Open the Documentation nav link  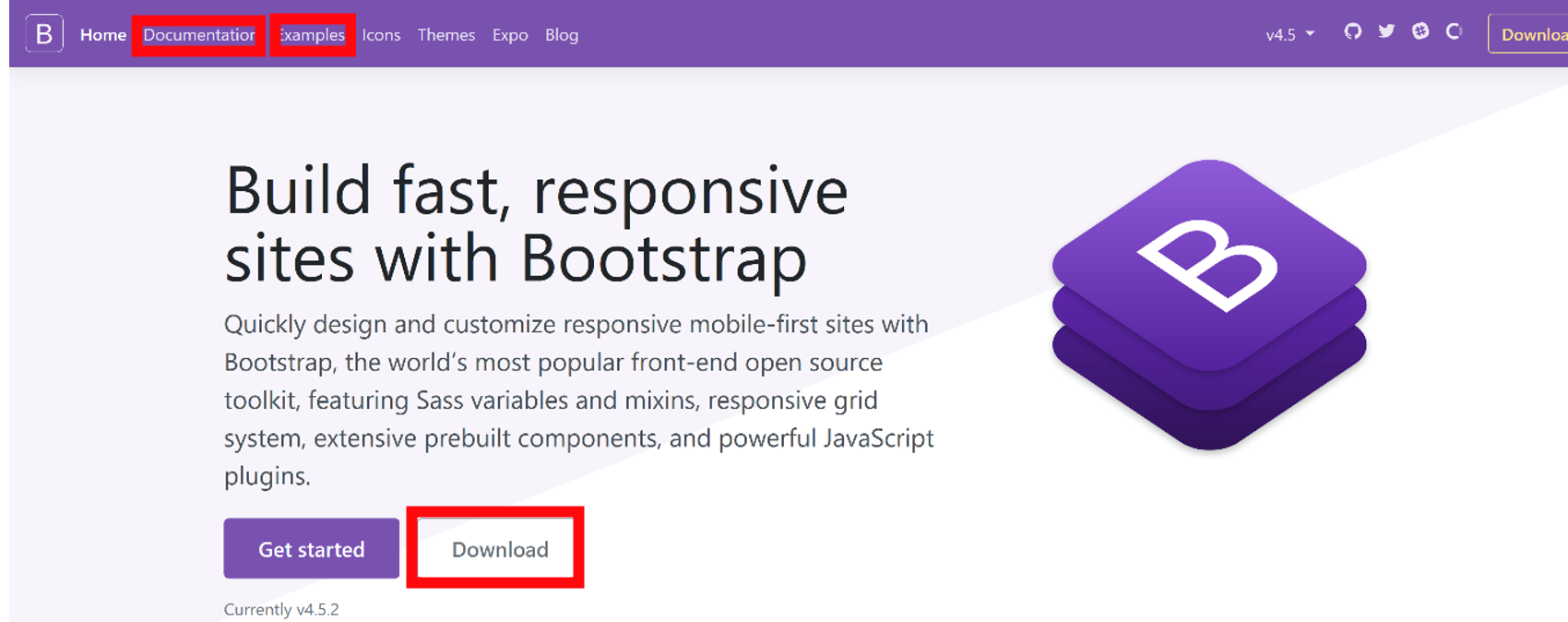pyautogui.click(x=198, y=35)
